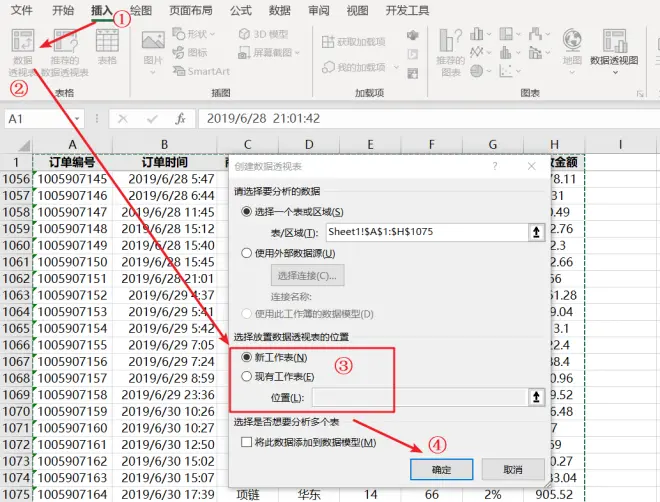Choose the 现有工作表 radio option
The image size is (660, 502).
point(246,377)
